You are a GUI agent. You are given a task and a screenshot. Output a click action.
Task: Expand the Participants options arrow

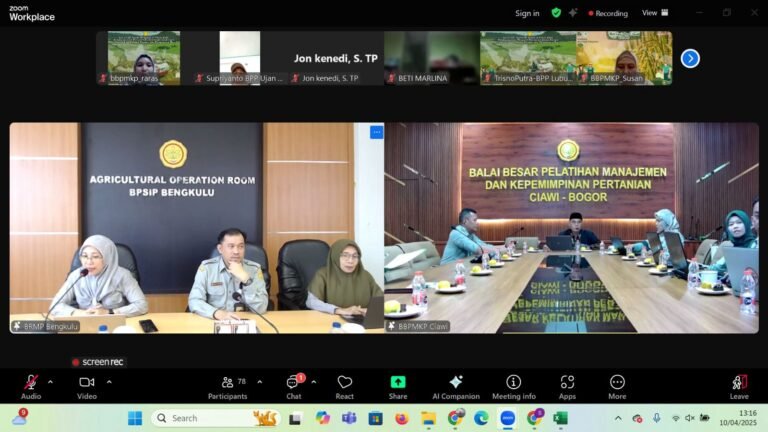[x=260, y=381]
